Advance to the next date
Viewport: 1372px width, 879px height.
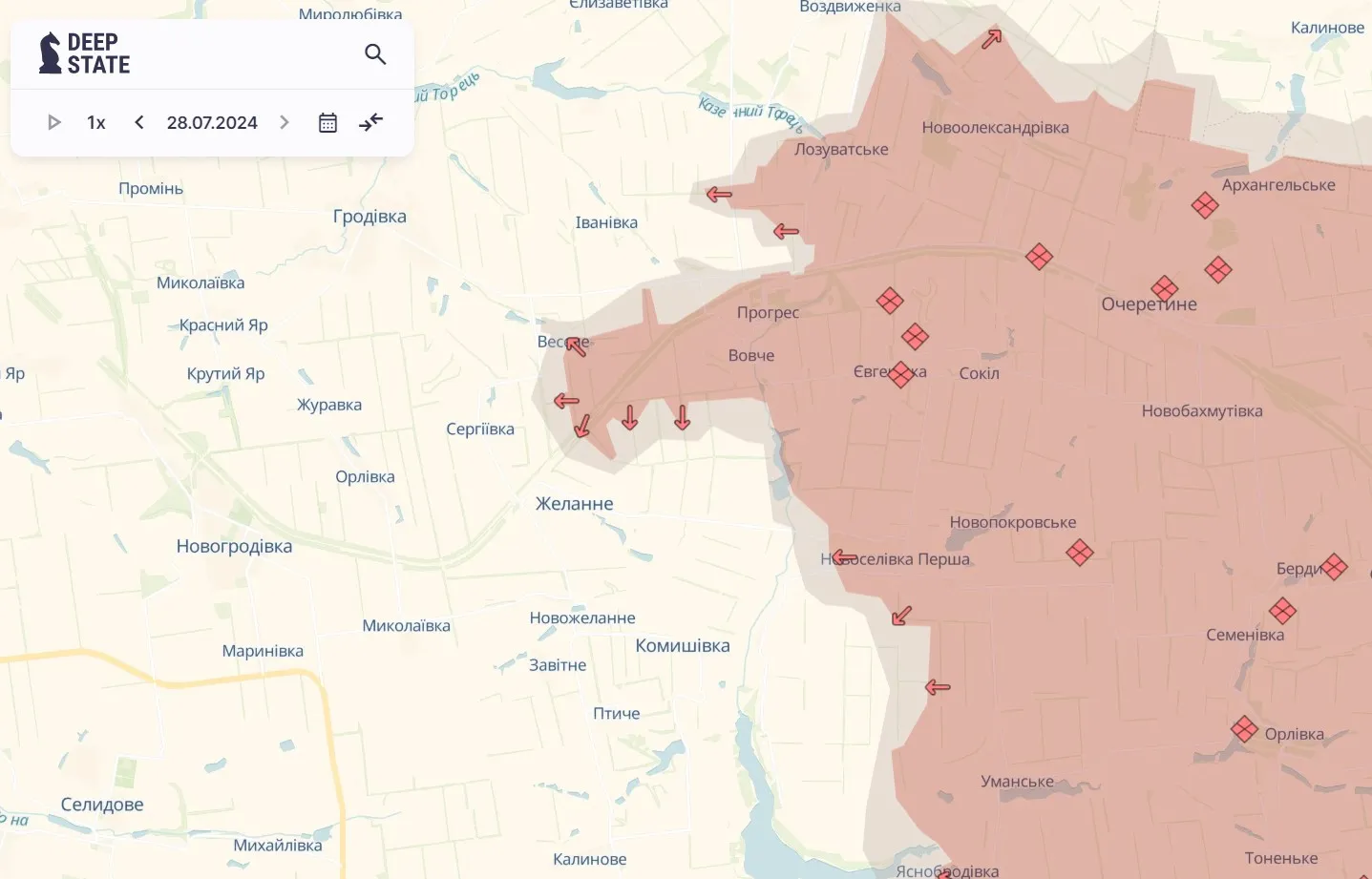point(284,122)
